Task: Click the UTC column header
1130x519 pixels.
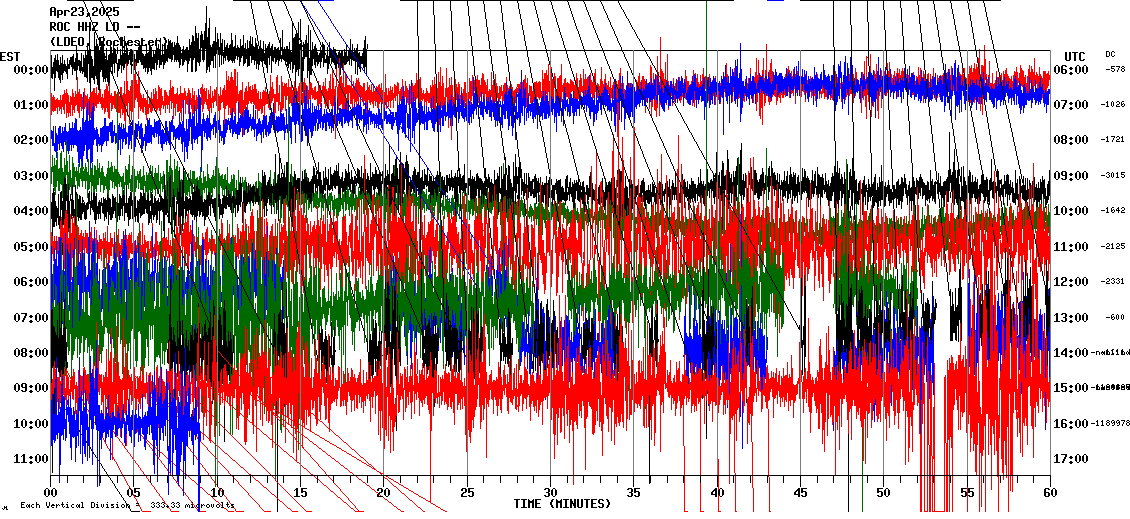Action: pos(1075,56)
